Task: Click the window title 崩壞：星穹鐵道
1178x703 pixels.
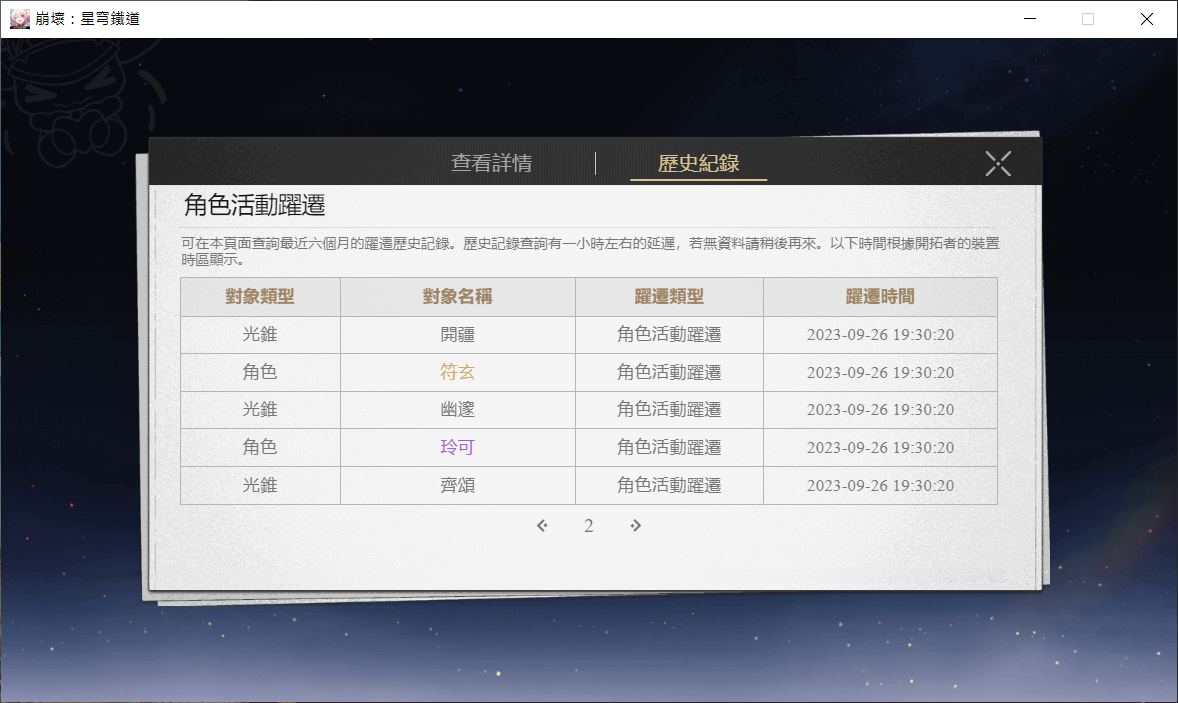Action: point(88,19)
